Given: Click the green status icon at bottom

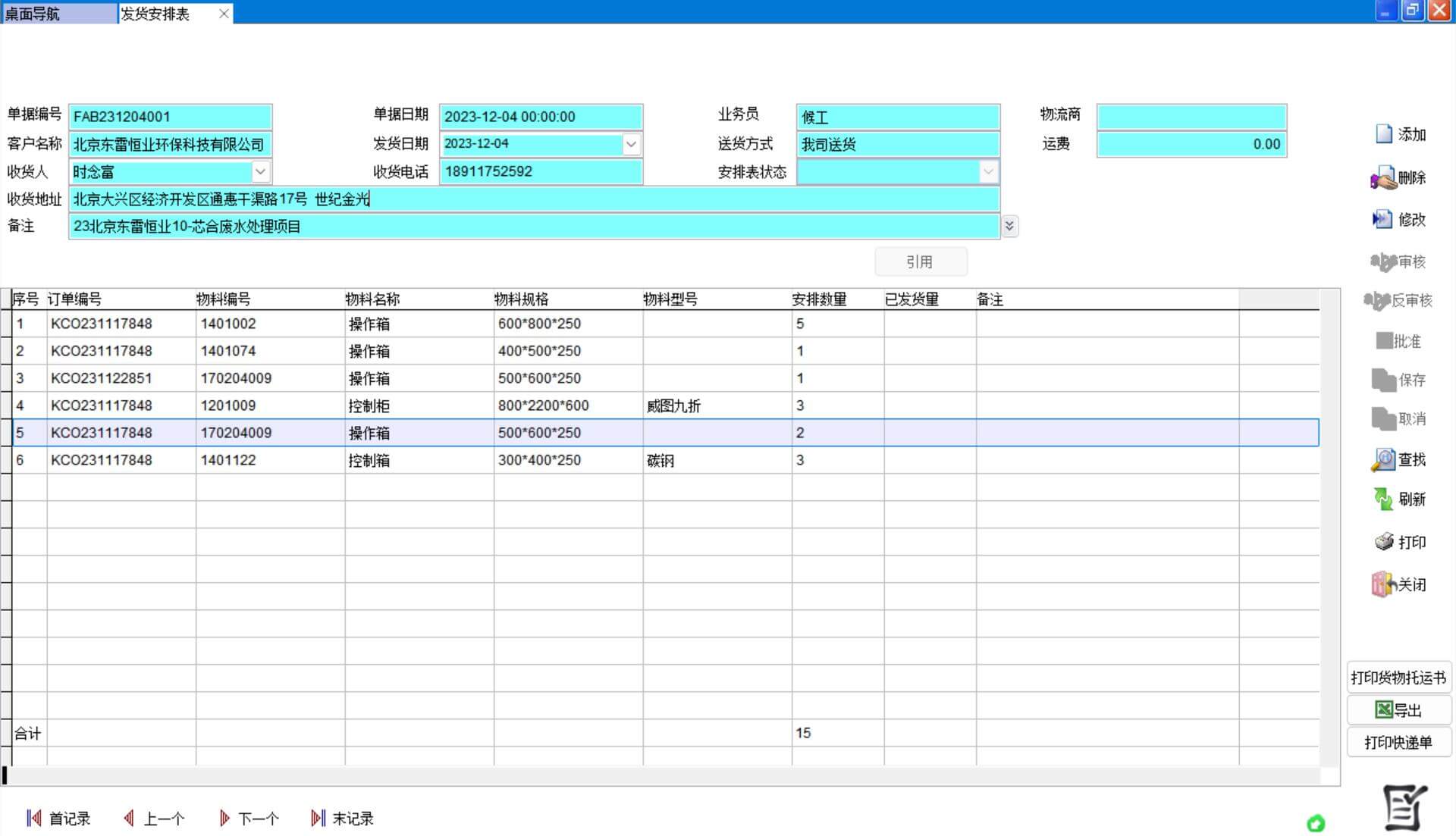Looking at the screenshot, I should 1316,823.
